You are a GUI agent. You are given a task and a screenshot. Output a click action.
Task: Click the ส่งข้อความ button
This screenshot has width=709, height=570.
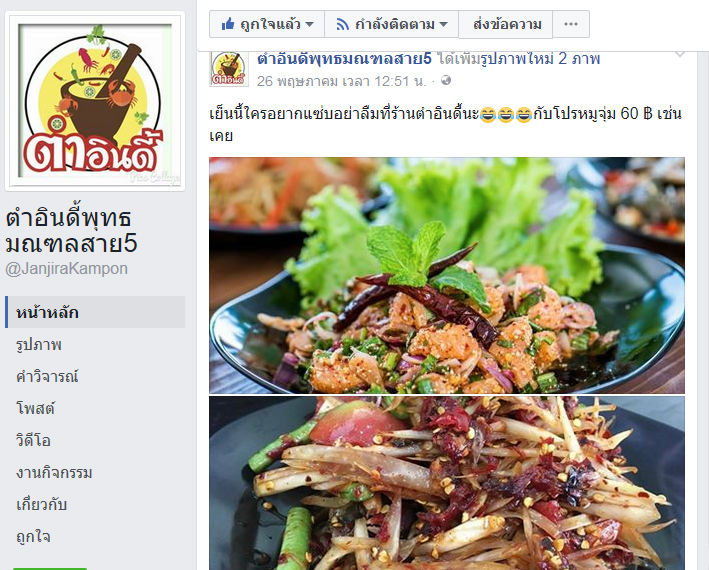pos(506,24)
